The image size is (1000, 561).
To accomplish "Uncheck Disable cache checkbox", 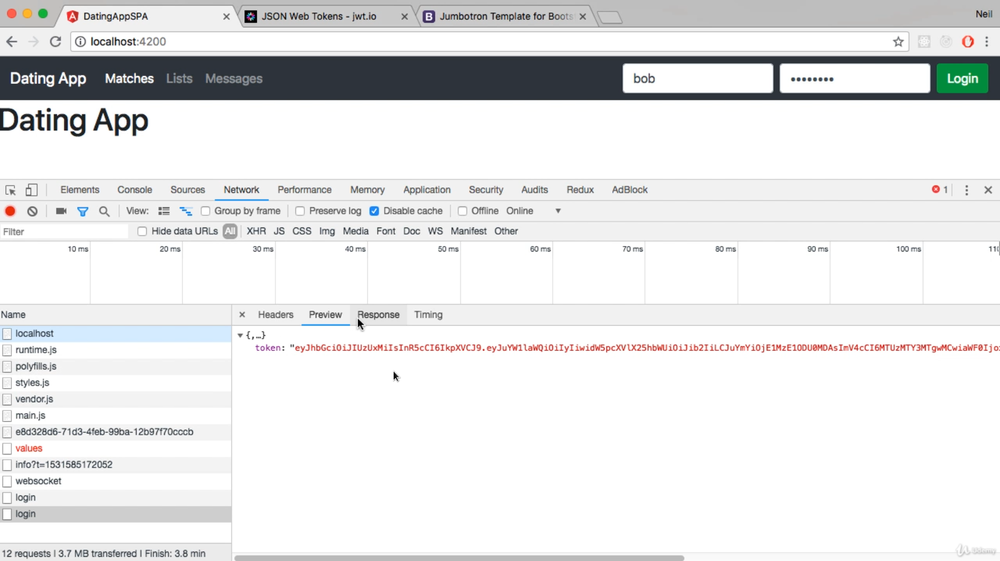I will (374, 211).
